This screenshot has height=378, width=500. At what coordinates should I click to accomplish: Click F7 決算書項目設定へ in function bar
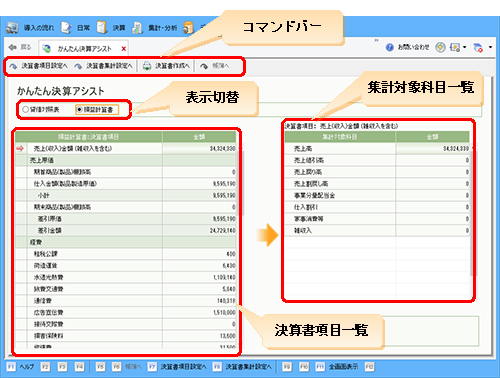pyautogui.click(x=177, y=367)
